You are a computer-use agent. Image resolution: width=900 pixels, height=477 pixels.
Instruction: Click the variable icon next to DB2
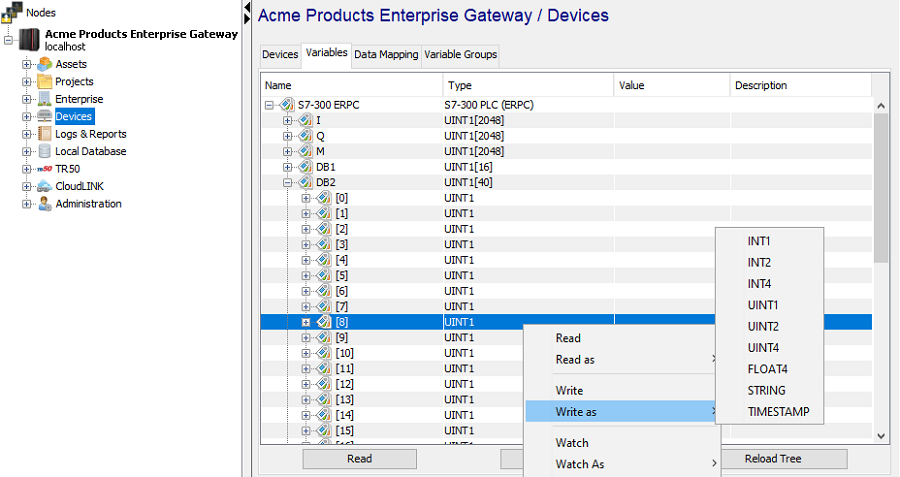pyautogui.click(x=305, y=183)
